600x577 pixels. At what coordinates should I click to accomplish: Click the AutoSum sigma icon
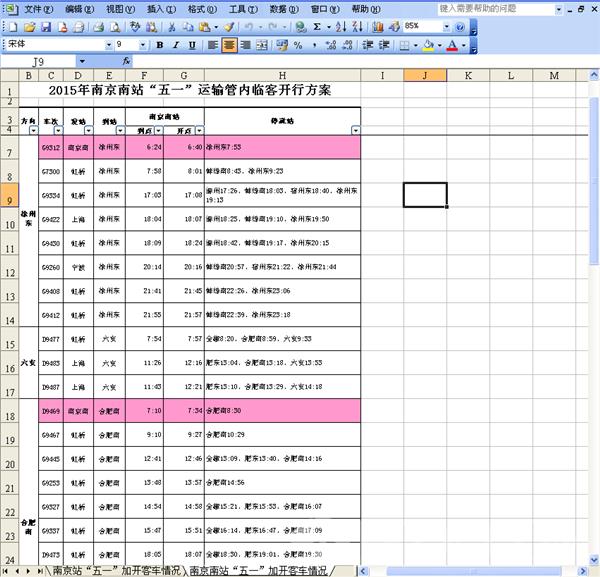[317, 27]
